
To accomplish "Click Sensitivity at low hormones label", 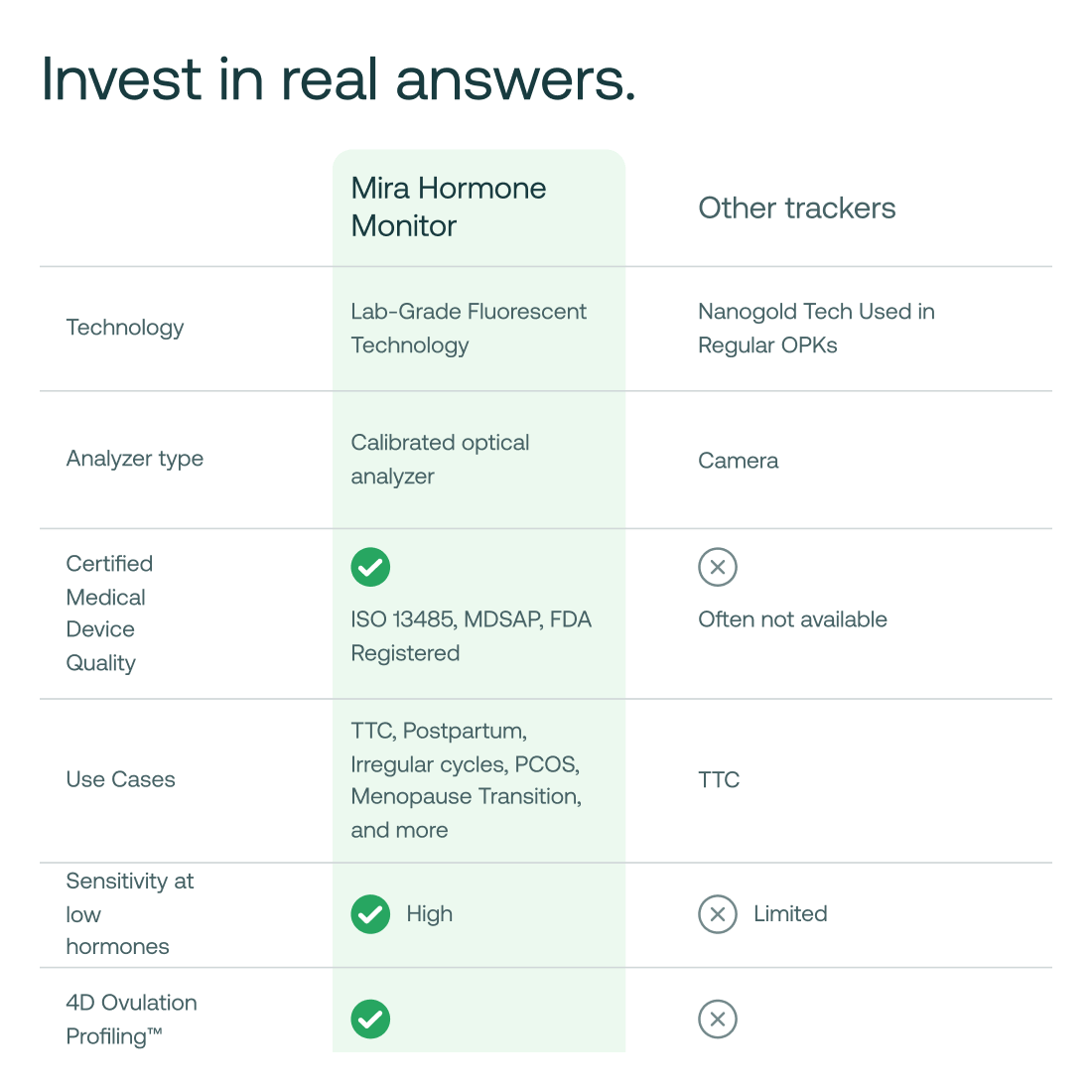I will click(129, 913).
